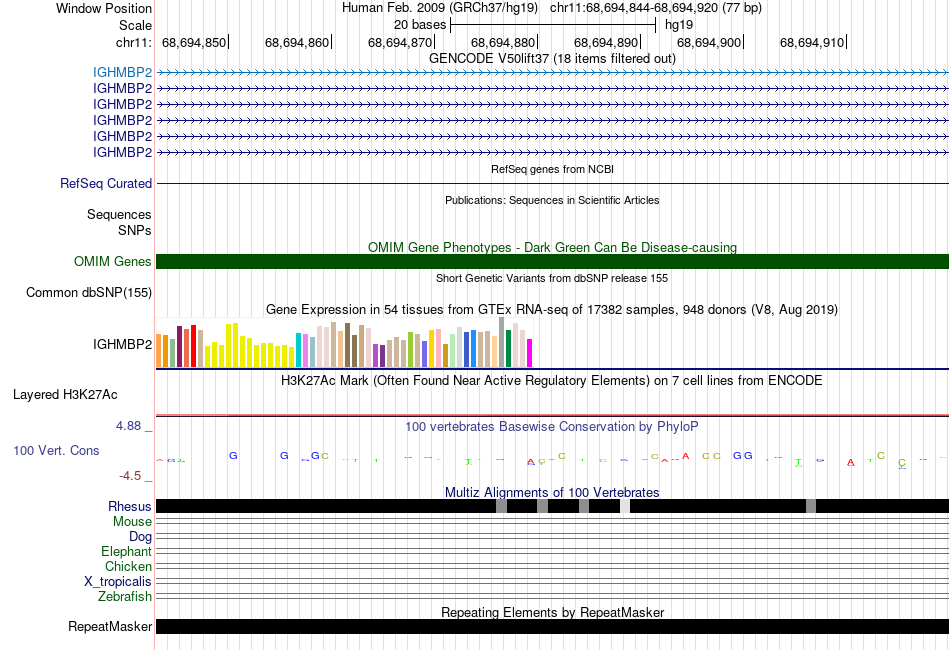Click the Human Feb. 2009 (GRCh37/hg19) title

(440, 8)
